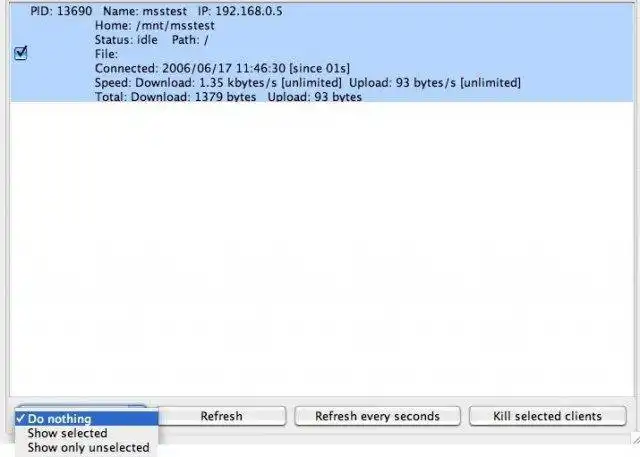Click the Connected 2006/06/17 timestamp line

[x=222, y=68]
